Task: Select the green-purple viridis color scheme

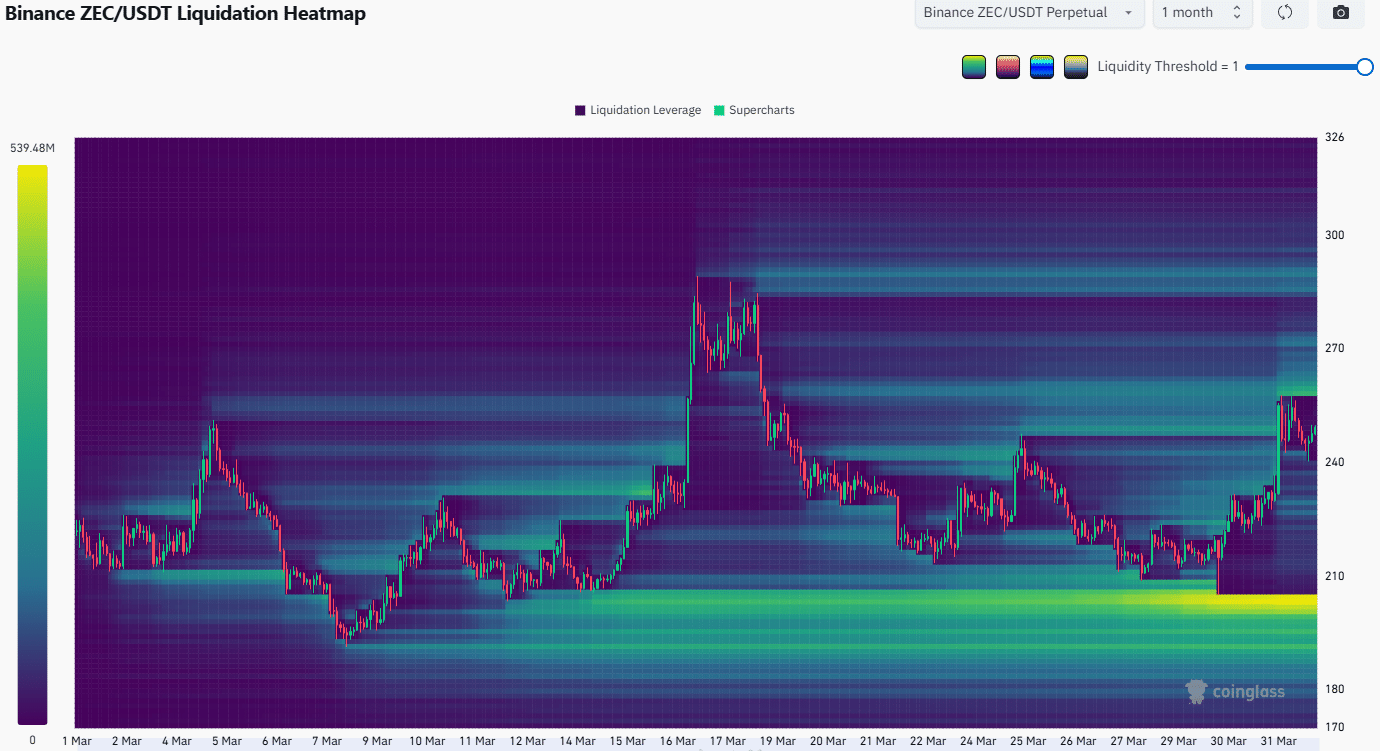Action: point(973,67)
